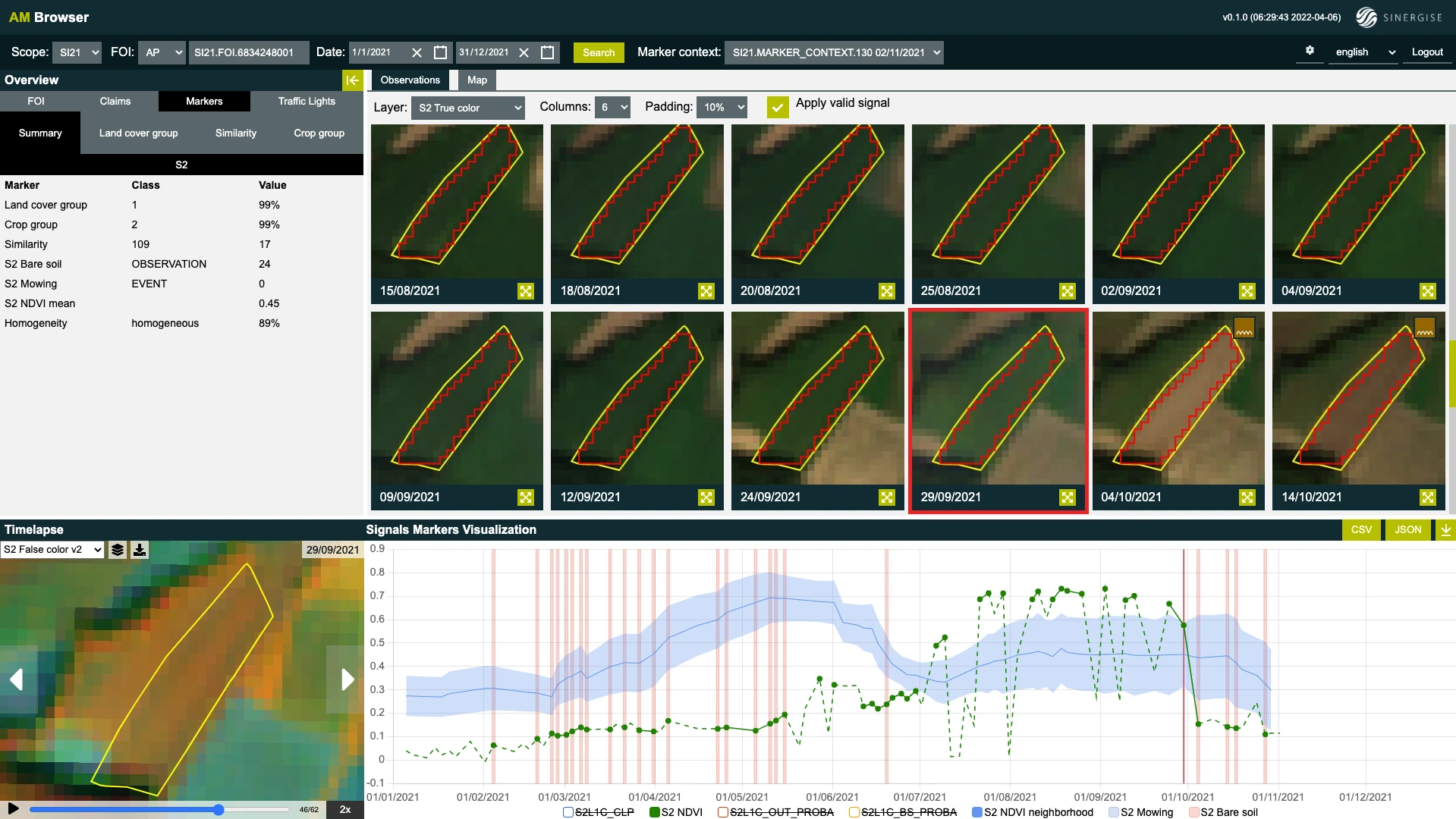1456x819 pixels.
Task: Click the timelapse layers stack icon
Action: 118,550
